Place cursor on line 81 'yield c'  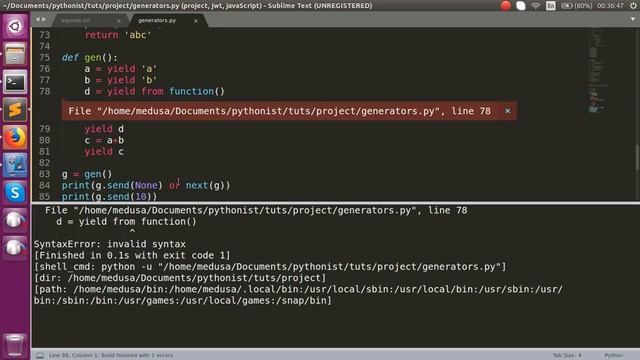coord(104,152)
